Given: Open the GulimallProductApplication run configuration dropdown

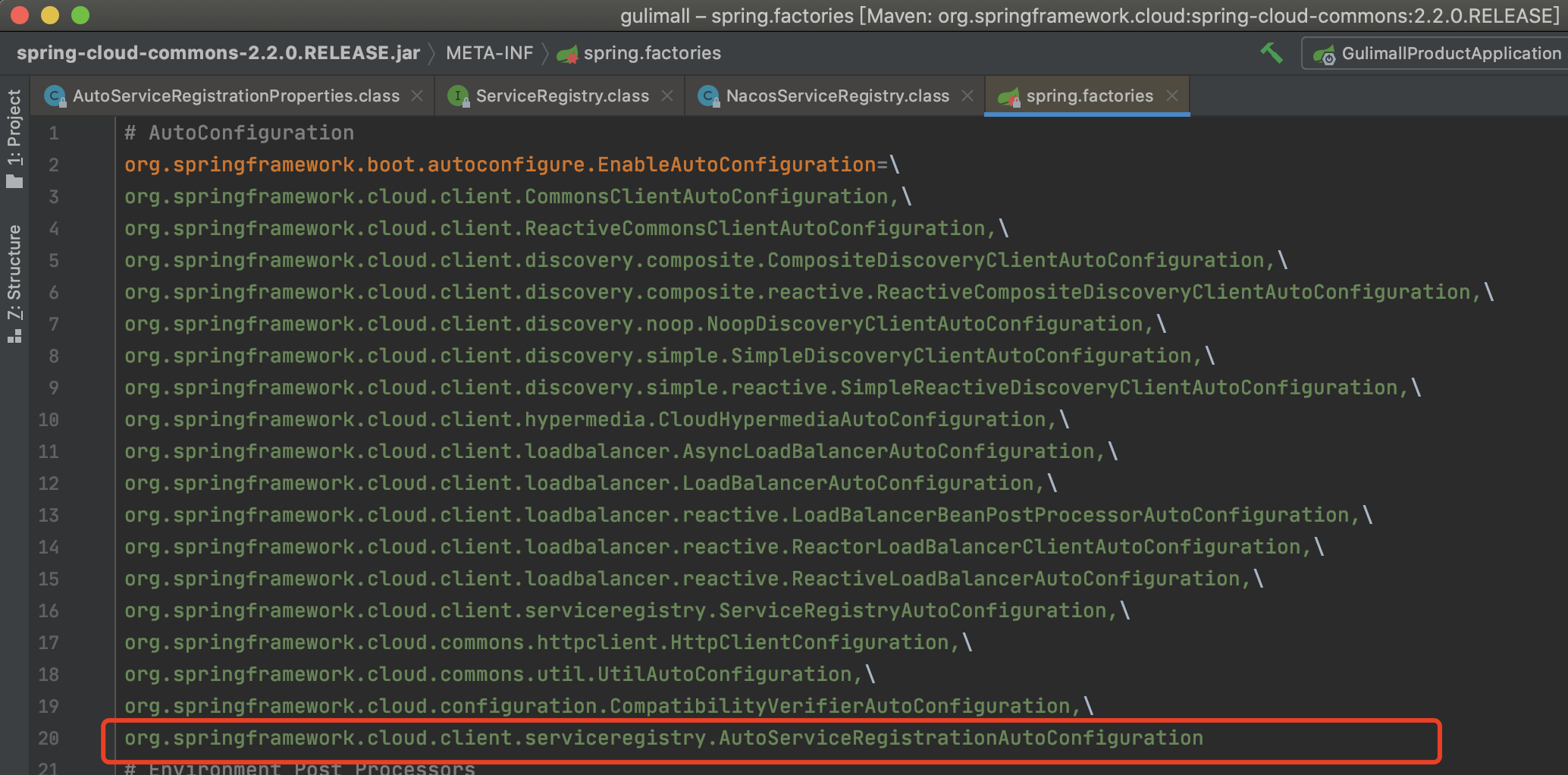Looking at the screenshot, I should (1437, 53).
